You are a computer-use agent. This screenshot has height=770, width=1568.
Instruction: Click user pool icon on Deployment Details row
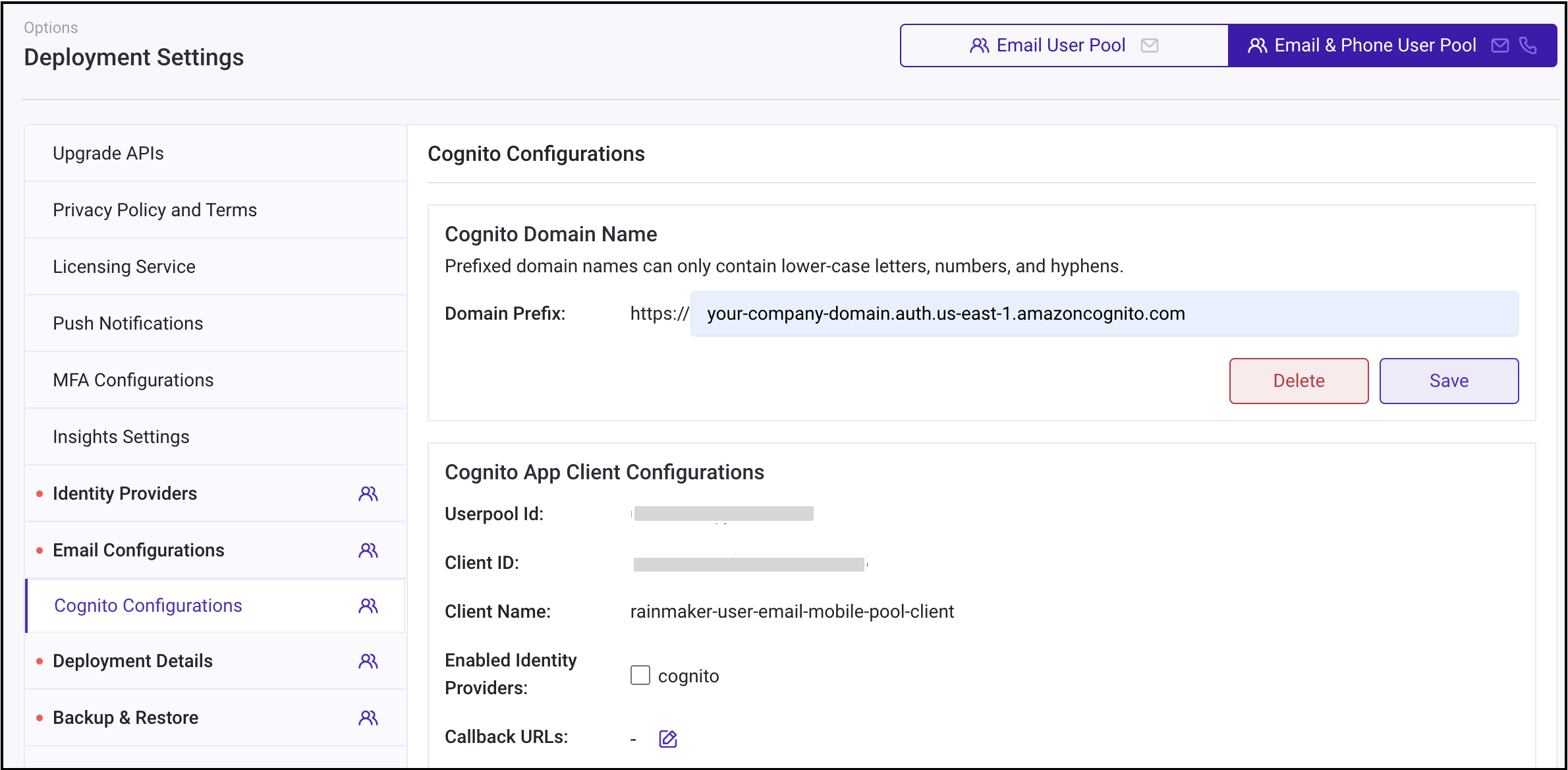[368, 661]
